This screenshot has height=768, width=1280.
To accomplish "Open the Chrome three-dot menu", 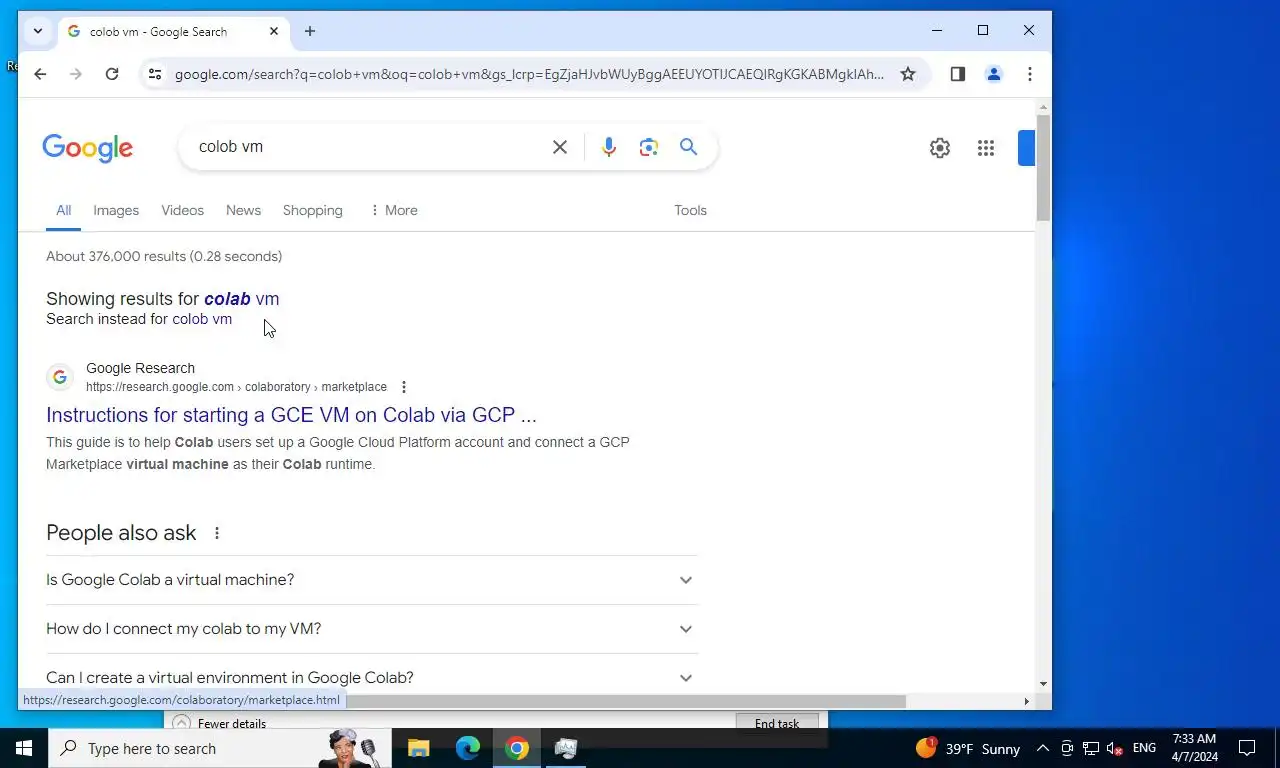I will click(x=1030, y=74).
